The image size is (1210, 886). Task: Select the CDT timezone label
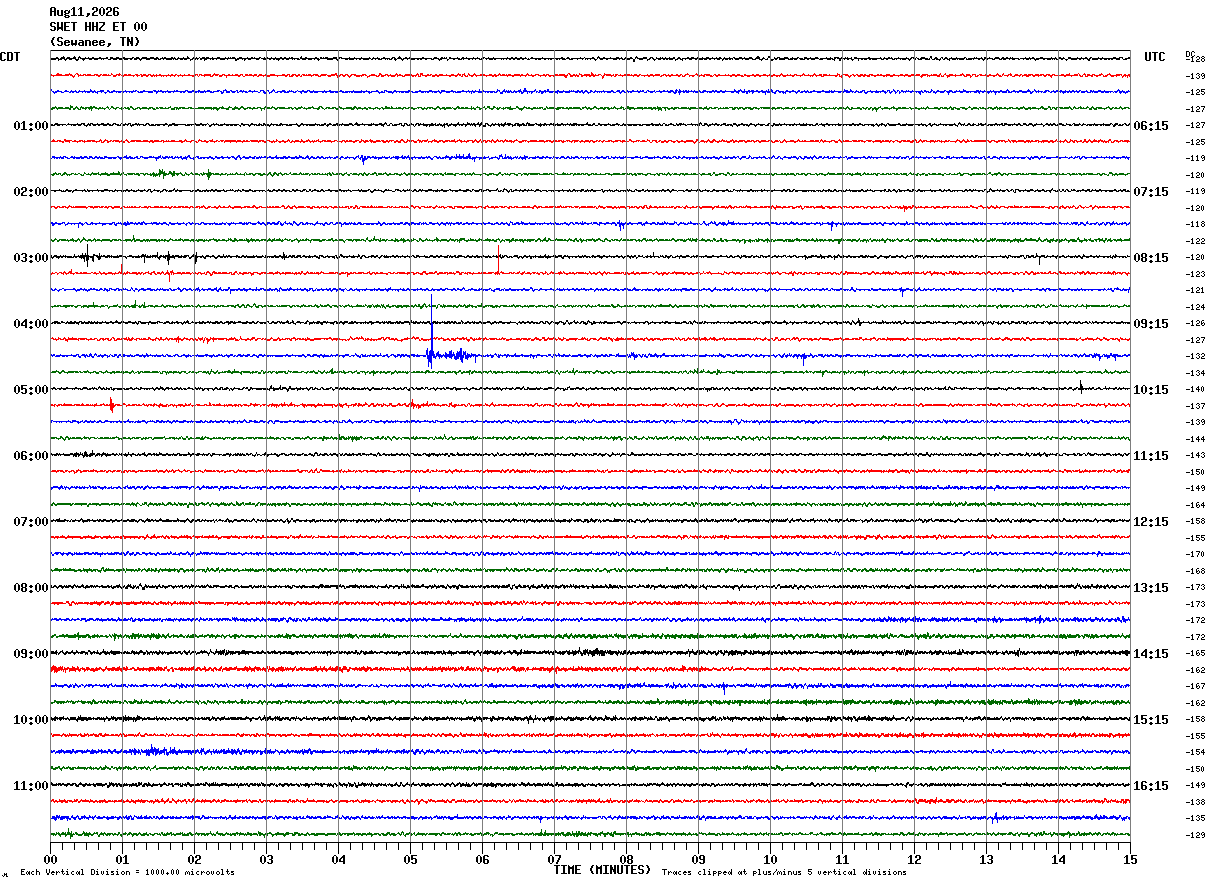[x=10, y=57]
